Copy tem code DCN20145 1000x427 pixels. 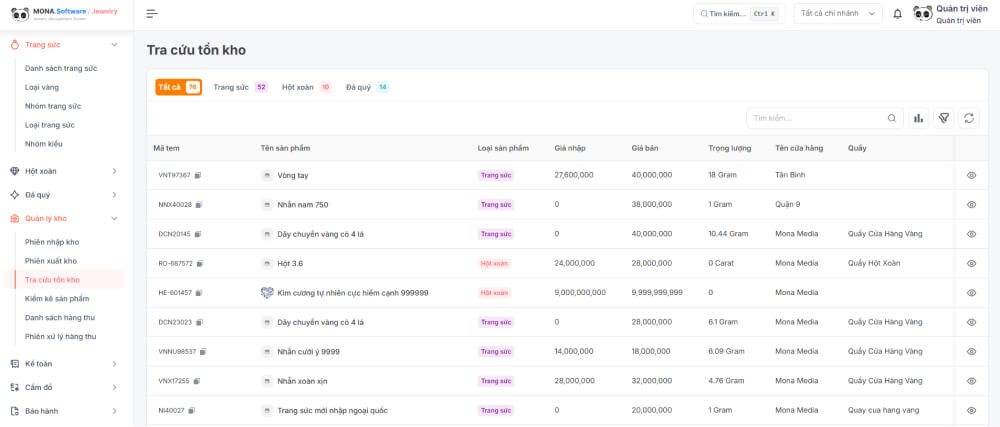198,234
